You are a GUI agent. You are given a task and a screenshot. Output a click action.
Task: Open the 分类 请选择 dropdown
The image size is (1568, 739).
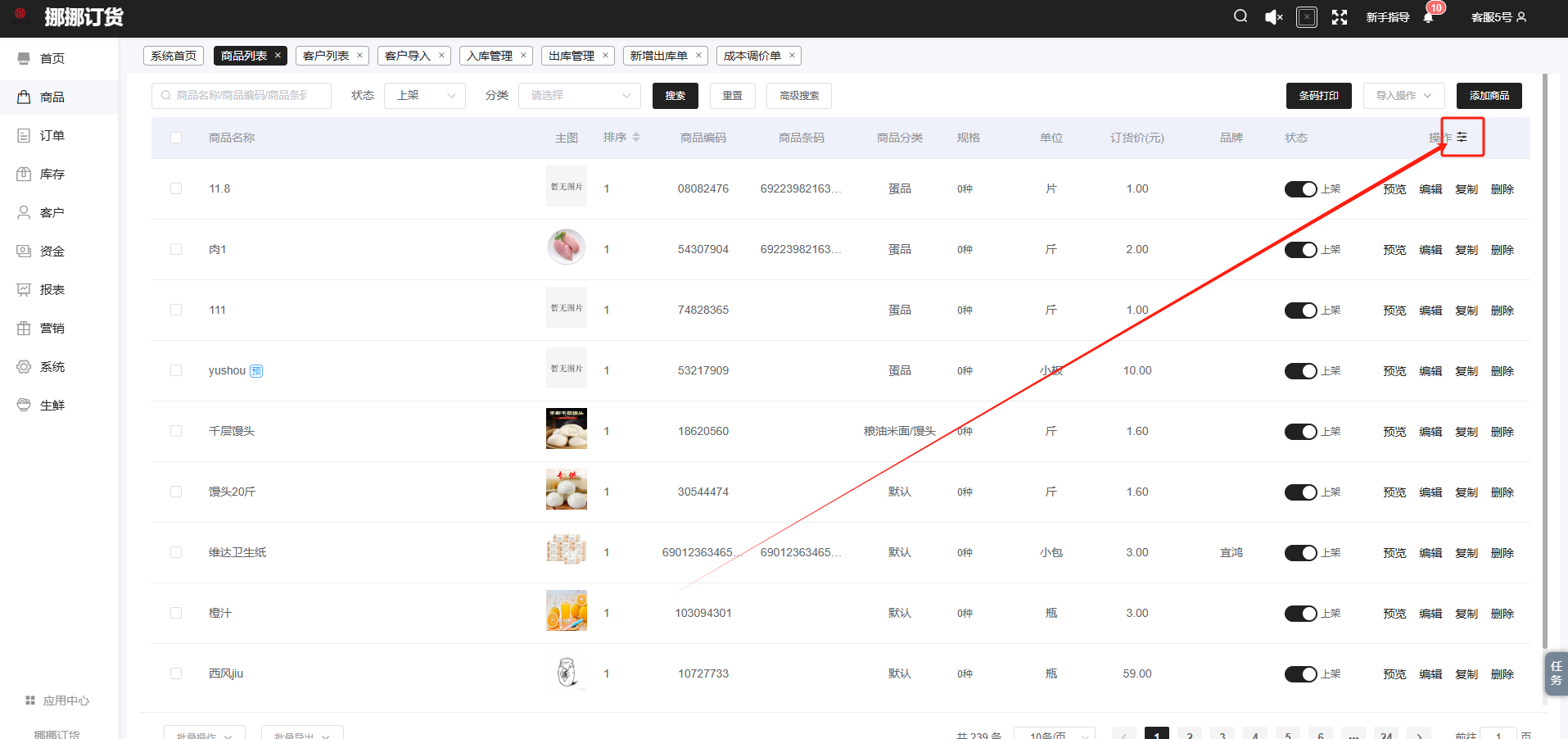tap(580, 96)
